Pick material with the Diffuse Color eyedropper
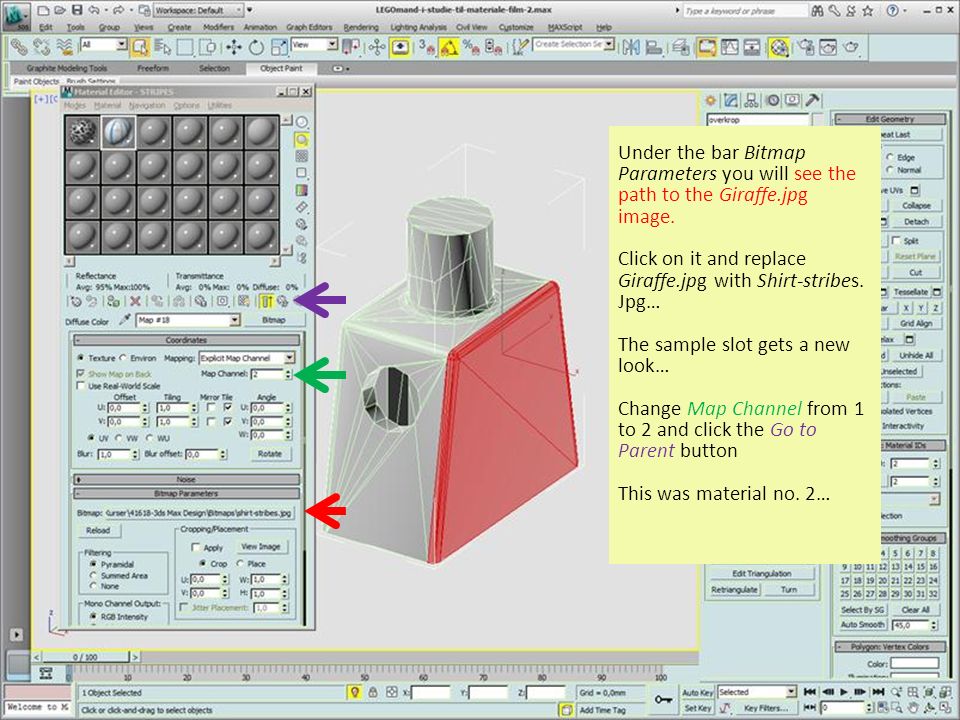Image resolution: width=960 pixels, height=720 pixels. tap(126, 320)
